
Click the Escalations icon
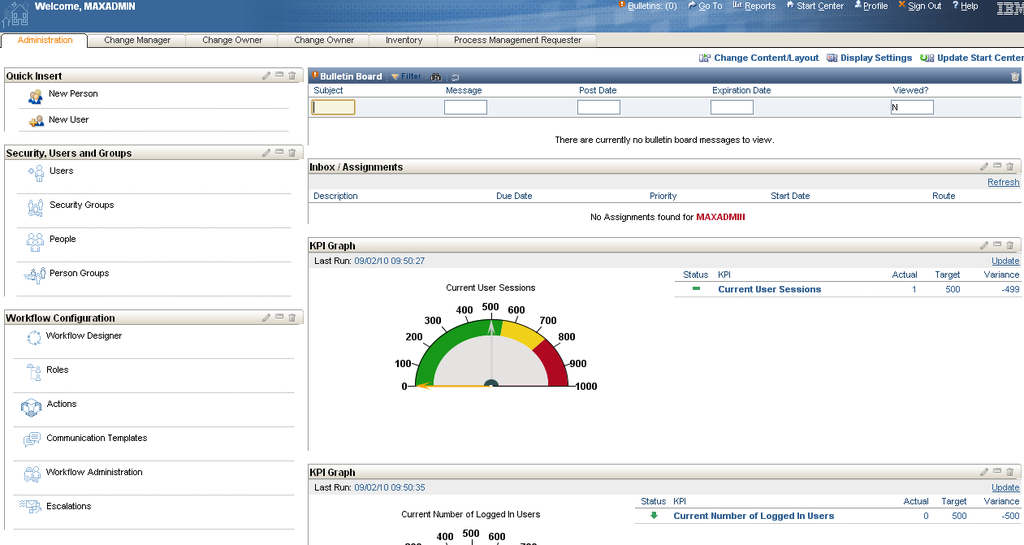(x=30, y=506)
